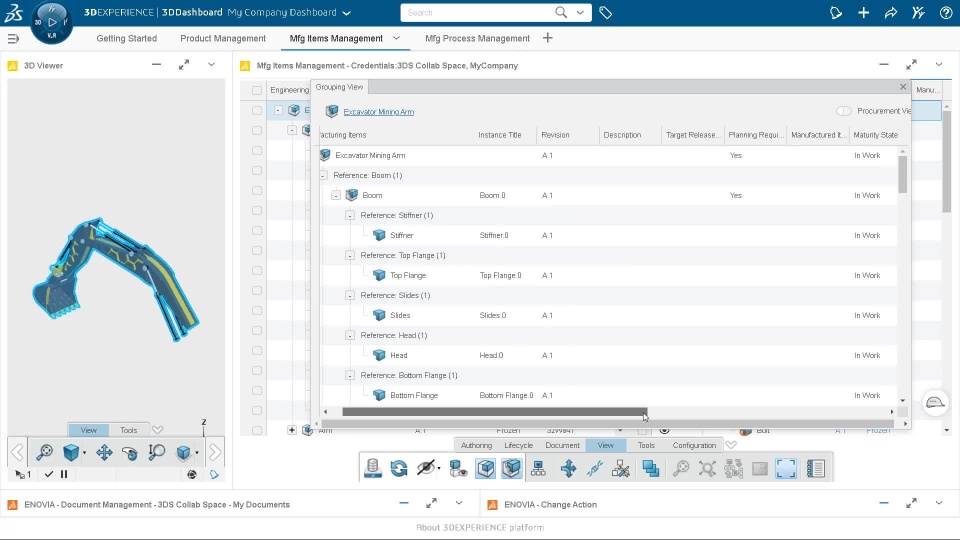Open the hamburger menu left of Getting Started
This screenshot has height=540, width=960.
tap(13, 39)
